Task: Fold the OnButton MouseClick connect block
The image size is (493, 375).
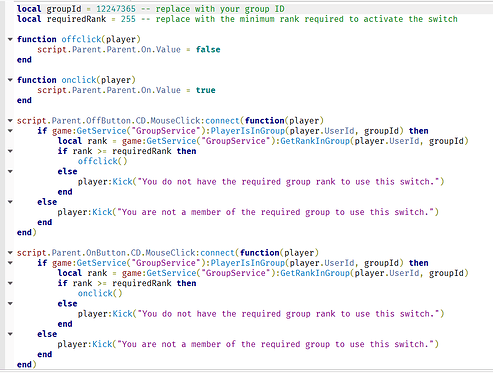Action: [x=10, y=253]
